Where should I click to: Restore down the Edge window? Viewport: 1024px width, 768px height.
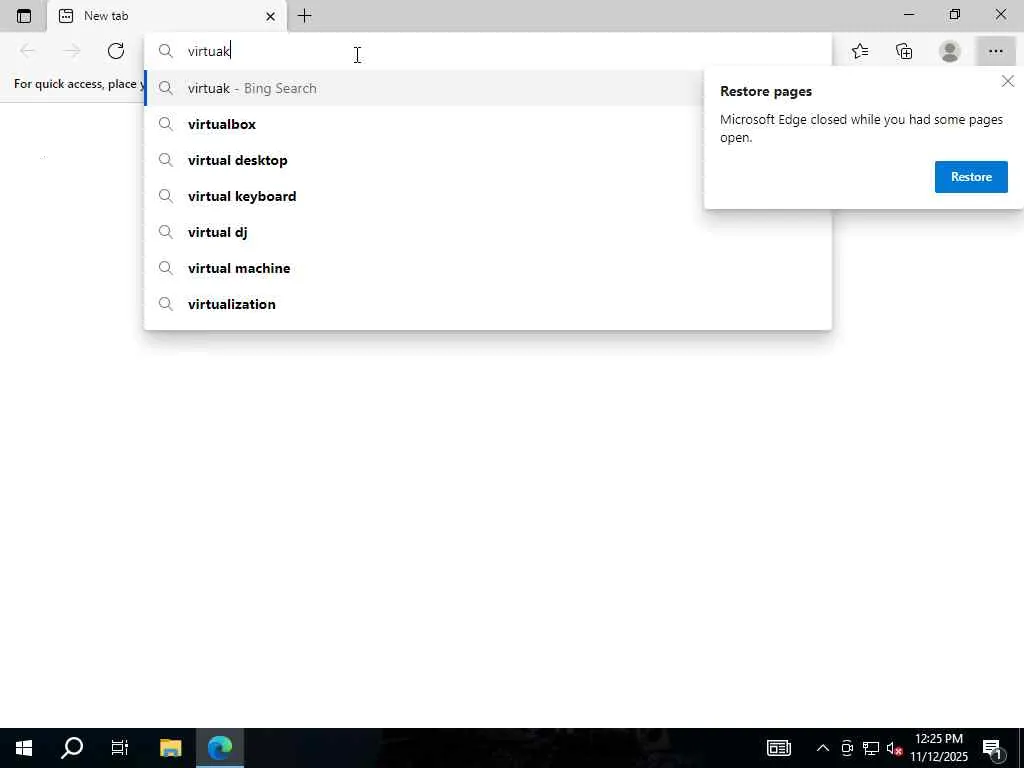955,14
